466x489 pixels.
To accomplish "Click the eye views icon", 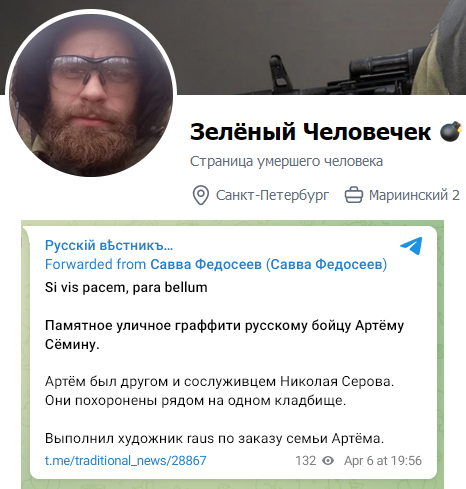I will click(x=328, y=460).
